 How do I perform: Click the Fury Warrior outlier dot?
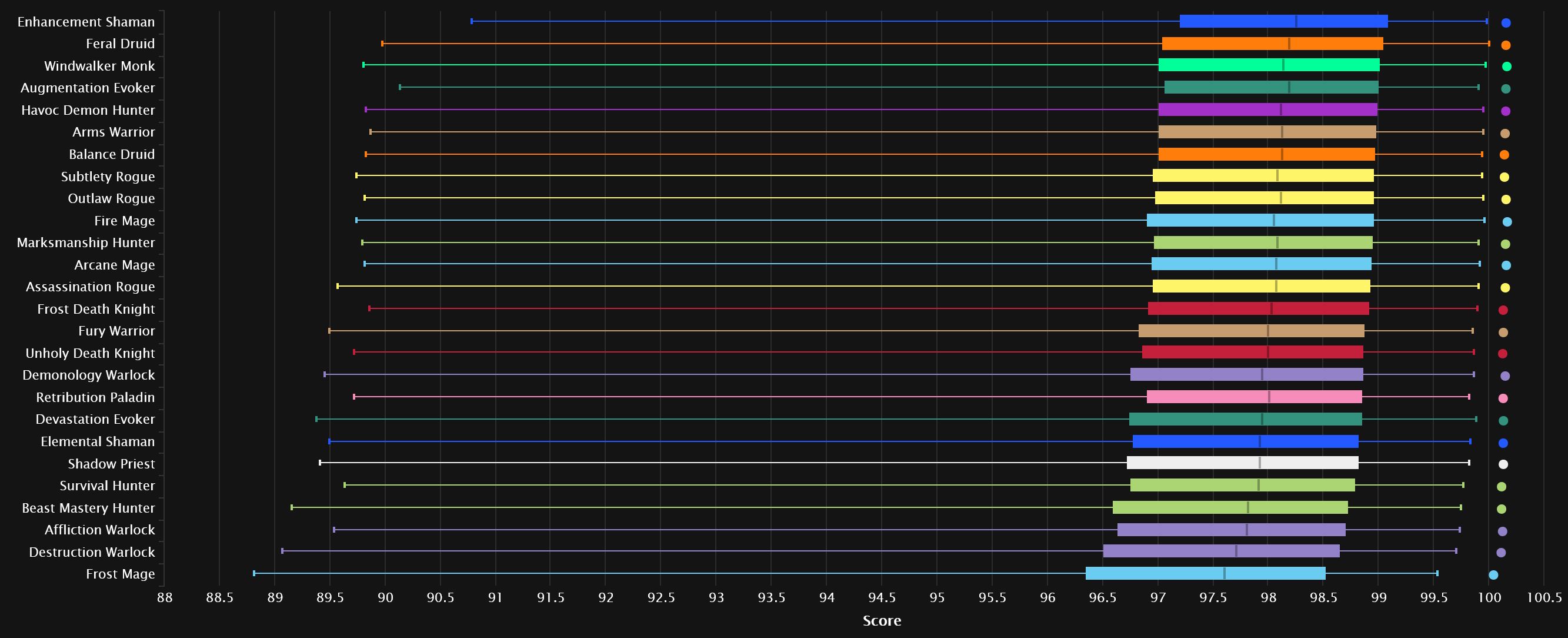[1503, 332]
